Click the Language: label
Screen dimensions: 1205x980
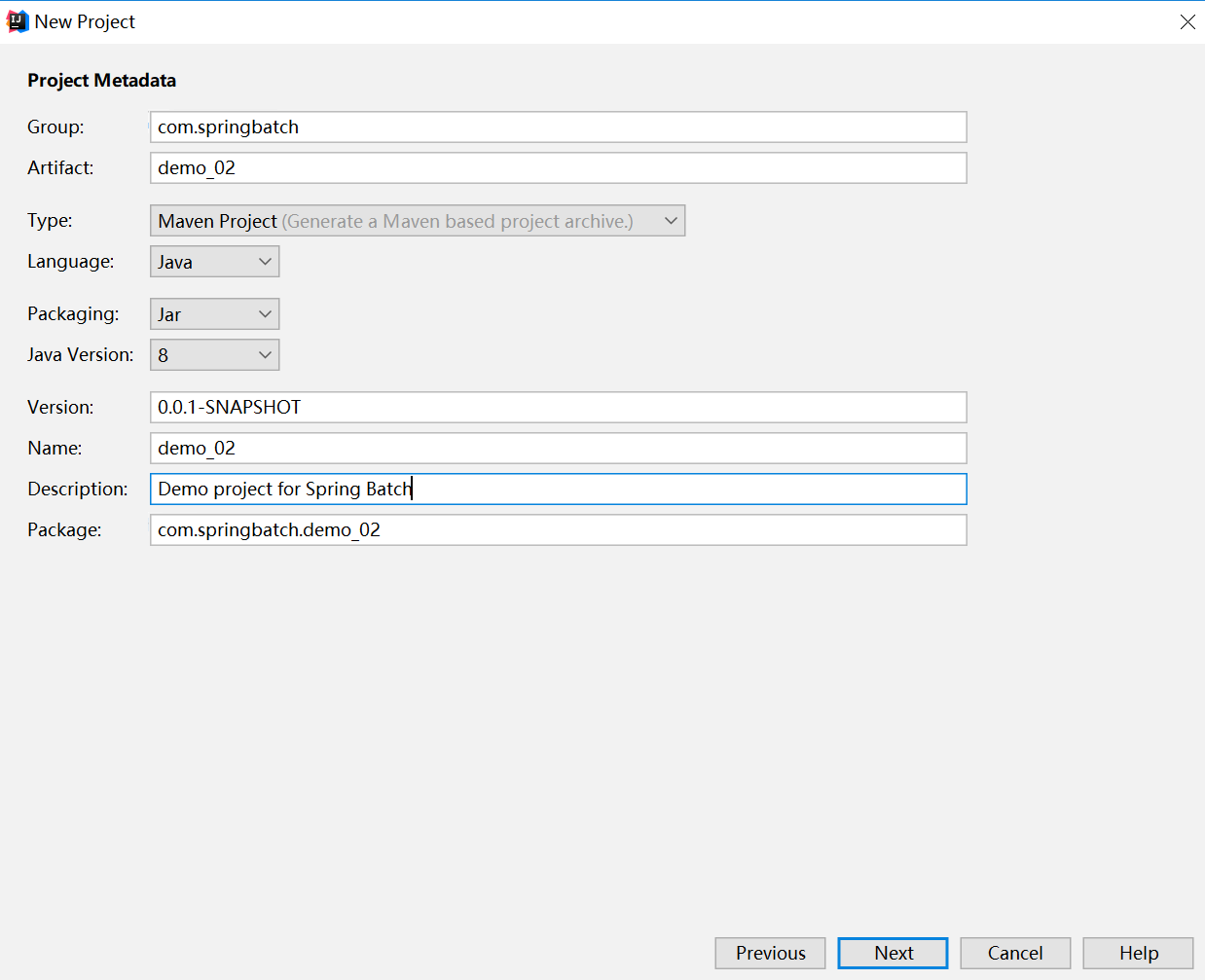(70, 262)
